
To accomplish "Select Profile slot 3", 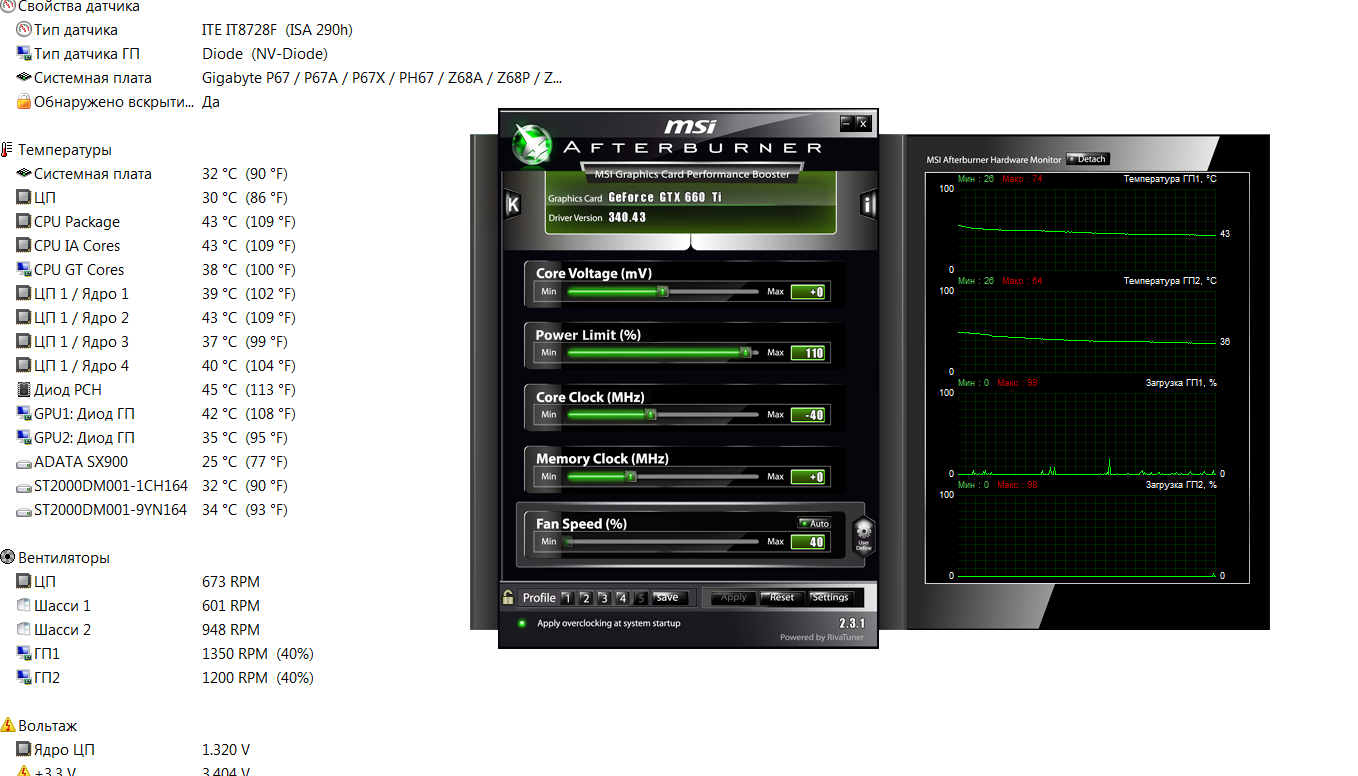I will [604, 598].
